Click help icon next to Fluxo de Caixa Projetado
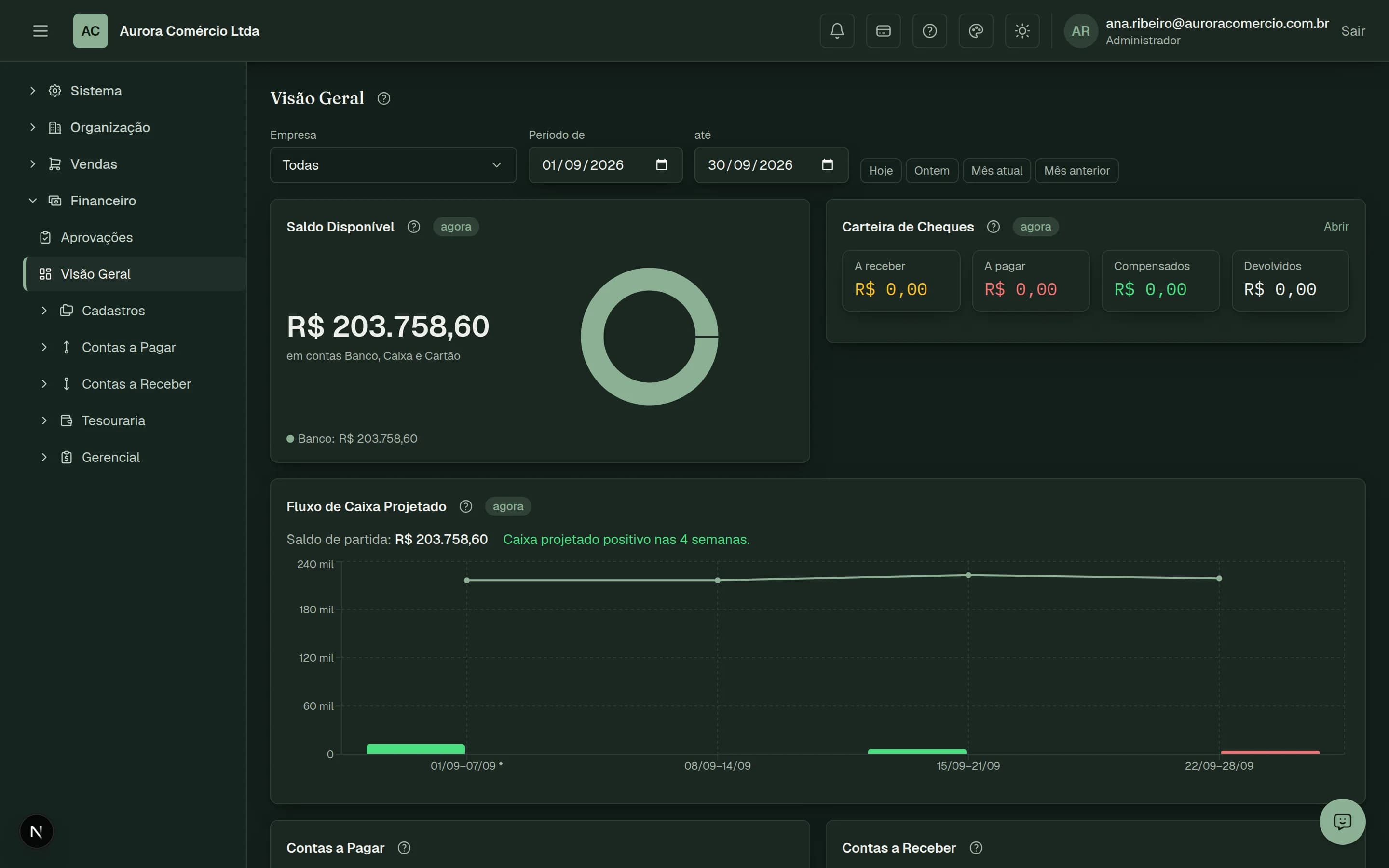 (x=466, y=506)
